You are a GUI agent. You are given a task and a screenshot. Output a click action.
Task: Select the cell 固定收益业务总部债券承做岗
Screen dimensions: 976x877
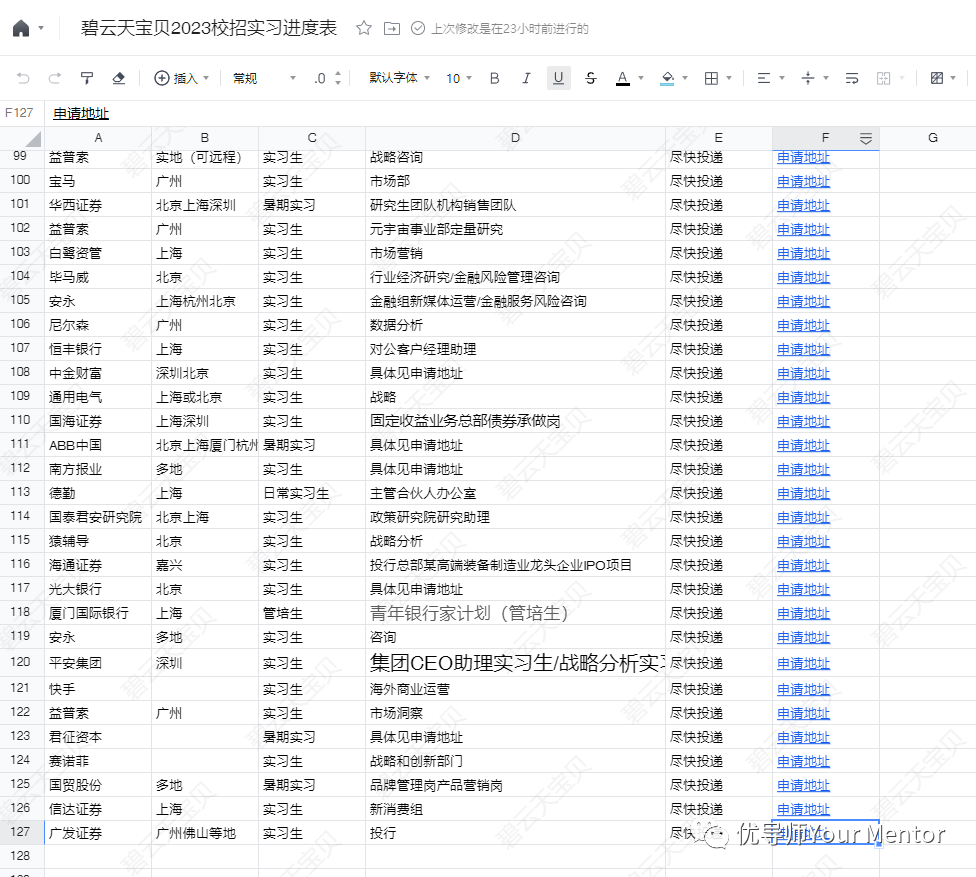515,421
